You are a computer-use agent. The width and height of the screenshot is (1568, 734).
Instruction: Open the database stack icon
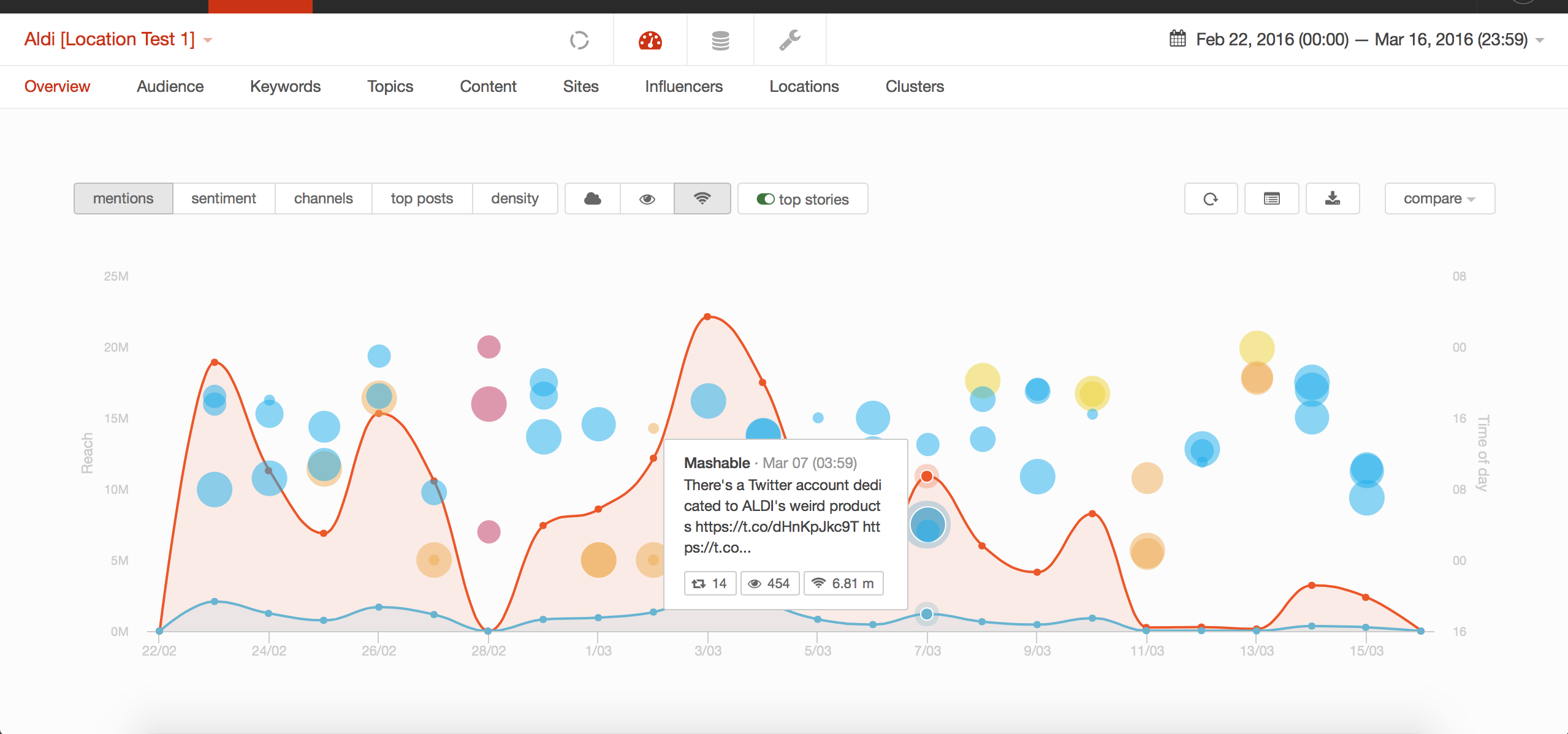[x=720, y=40]
